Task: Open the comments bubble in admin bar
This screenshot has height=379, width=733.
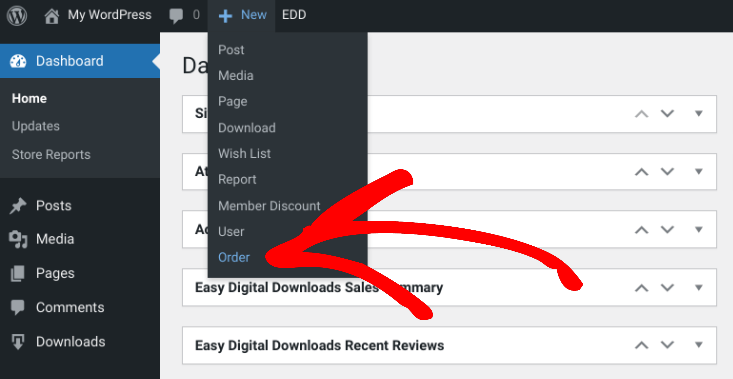Action: pos(176,16)
